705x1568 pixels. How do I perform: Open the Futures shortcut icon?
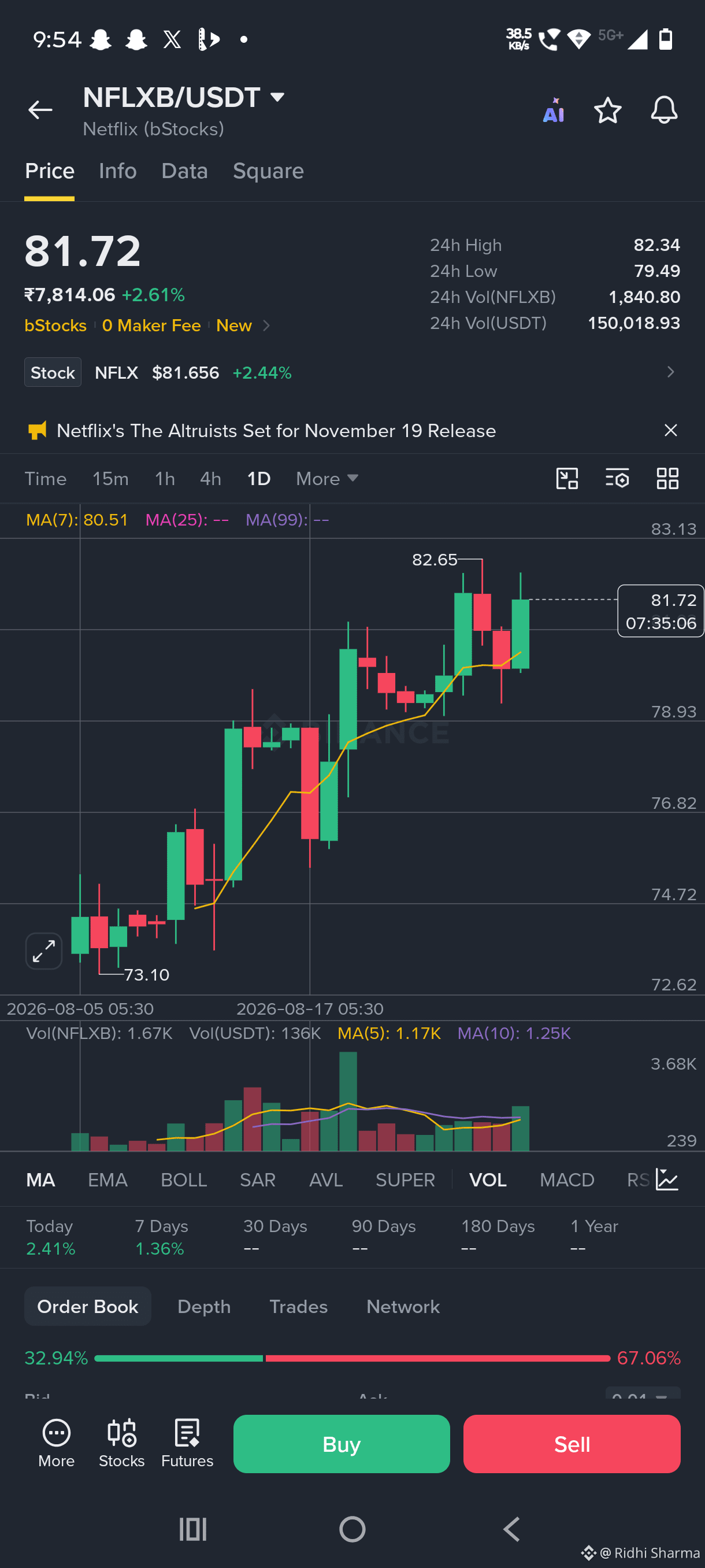click(187, 1444)
